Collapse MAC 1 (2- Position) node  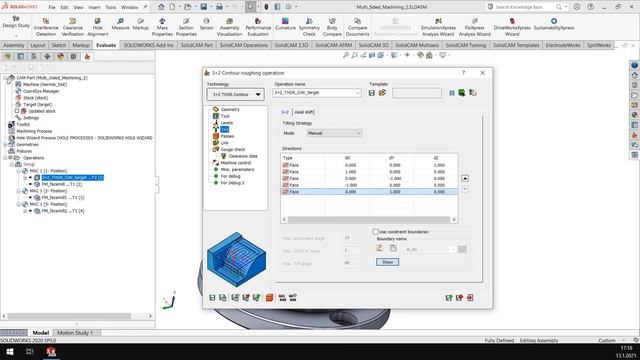pyautogui.click(x=18, y=191)
